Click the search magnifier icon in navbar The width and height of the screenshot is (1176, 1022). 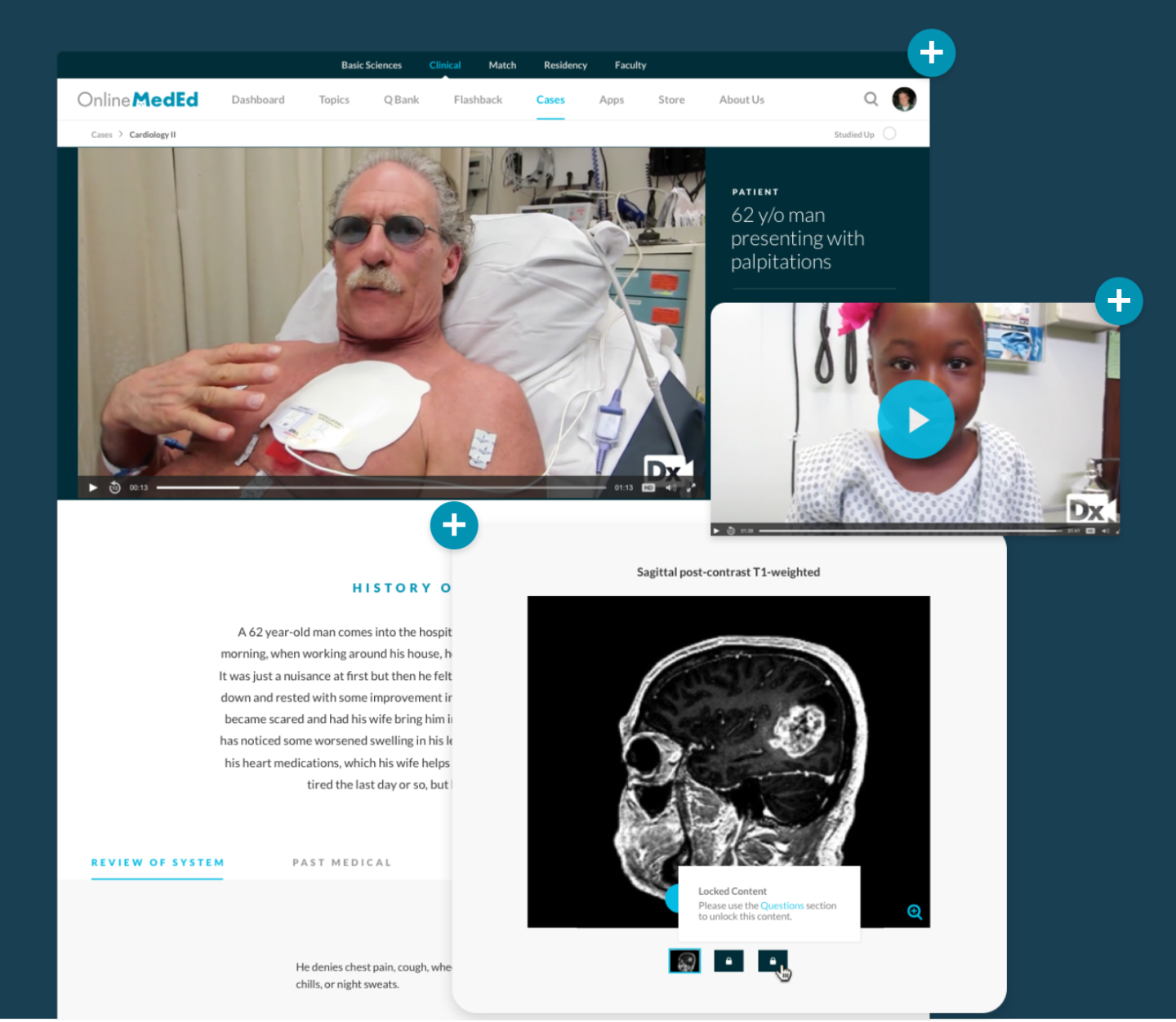pos(871,99)
